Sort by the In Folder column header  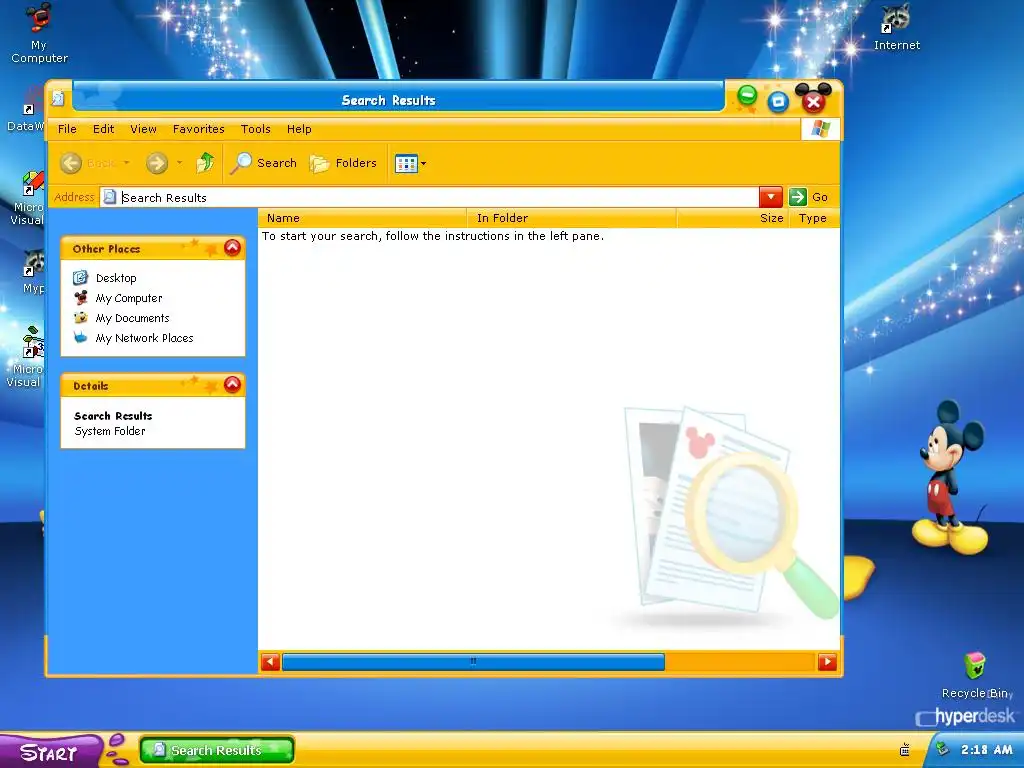click(x=571, y=218)
